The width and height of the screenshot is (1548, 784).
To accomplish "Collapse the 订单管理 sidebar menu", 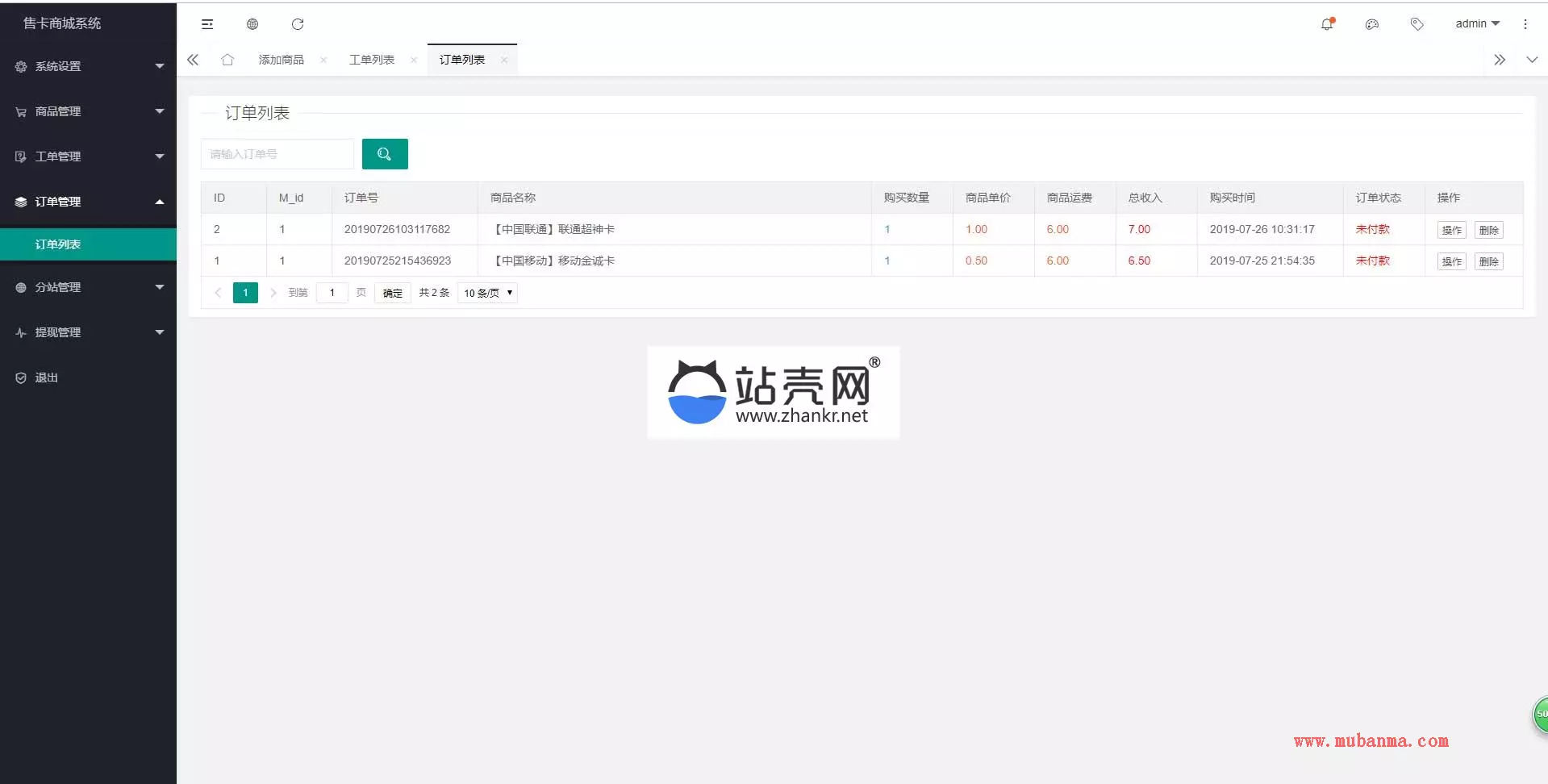I will pyautogui.click(x=88, y=202).
